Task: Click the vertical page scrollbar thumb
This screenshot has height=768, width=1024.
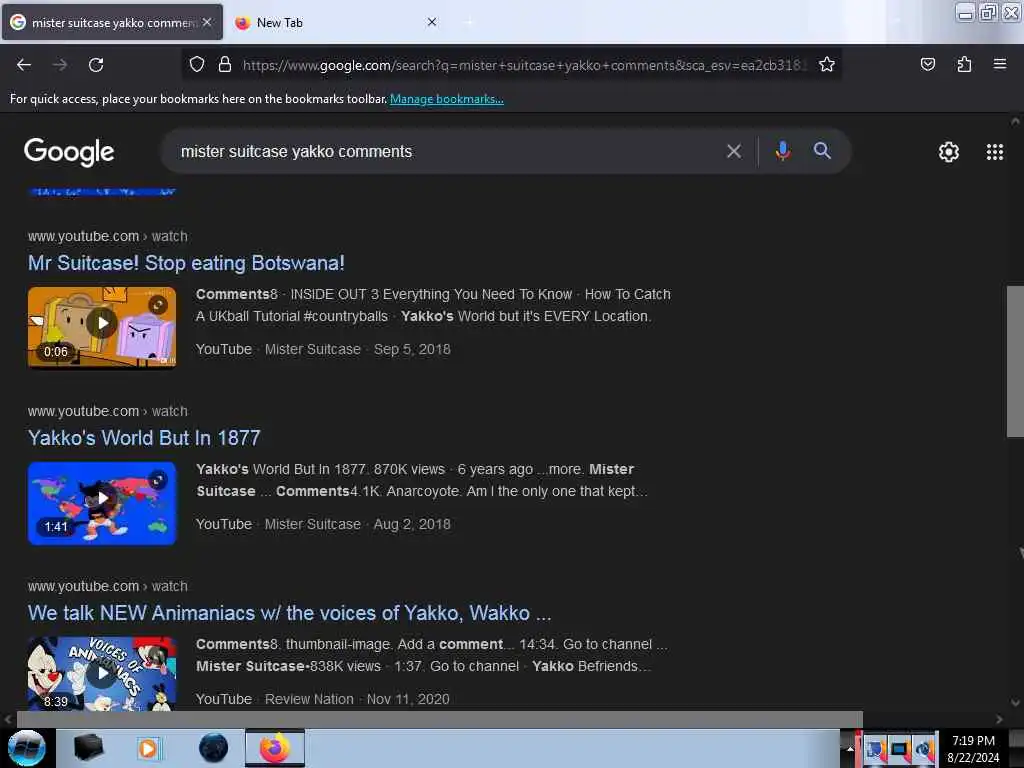Action: tap(1015, 361)
